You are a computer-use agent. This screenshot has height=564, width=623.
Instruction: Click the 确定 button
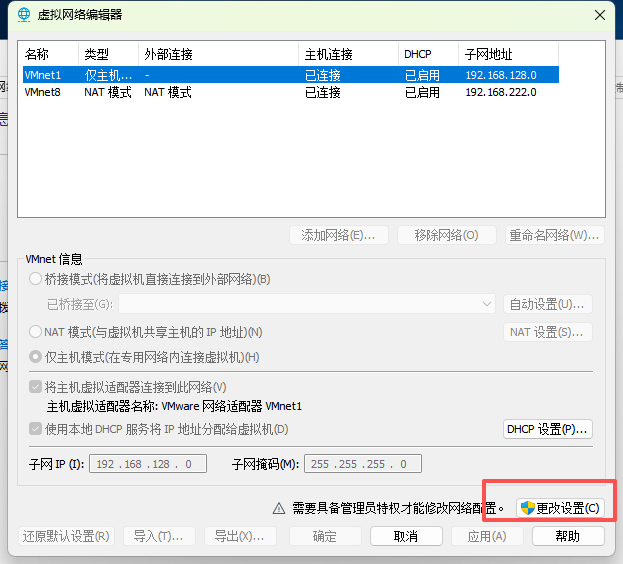pos(325,536)
